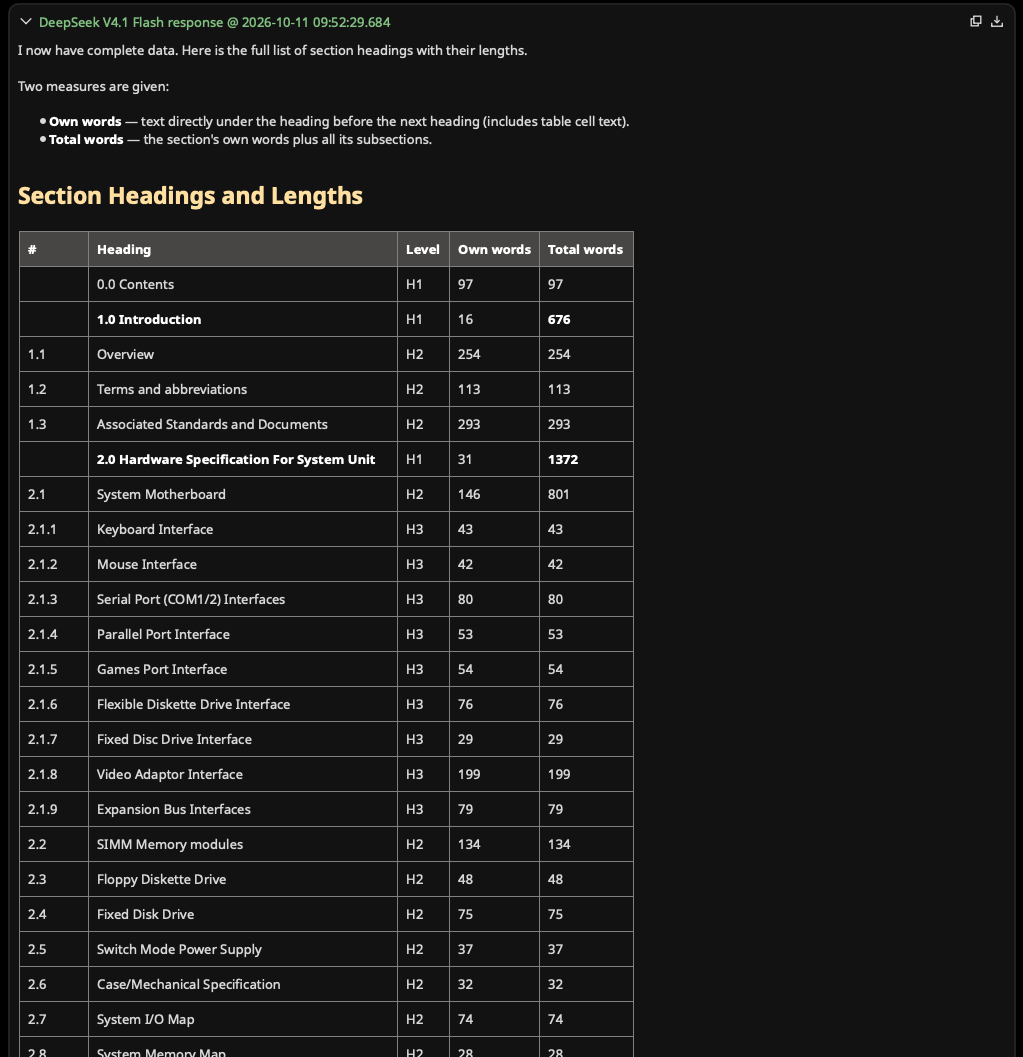
Task: Select the 'Fixed Disk Drive' cell
Action: [x=243, y=915]
